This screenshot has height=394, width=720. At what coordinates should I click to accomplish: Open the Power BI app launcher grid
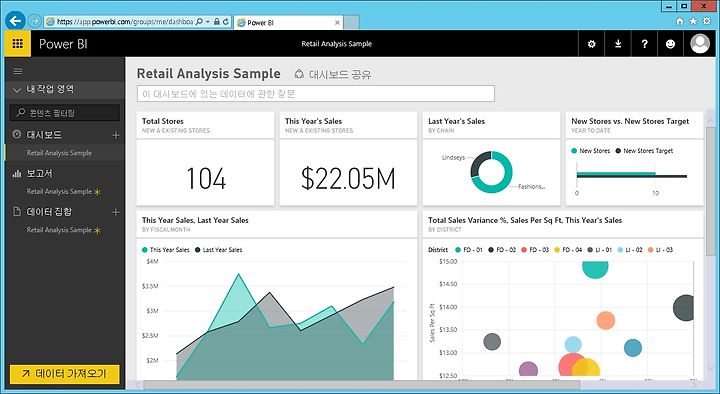coord(17,44)
